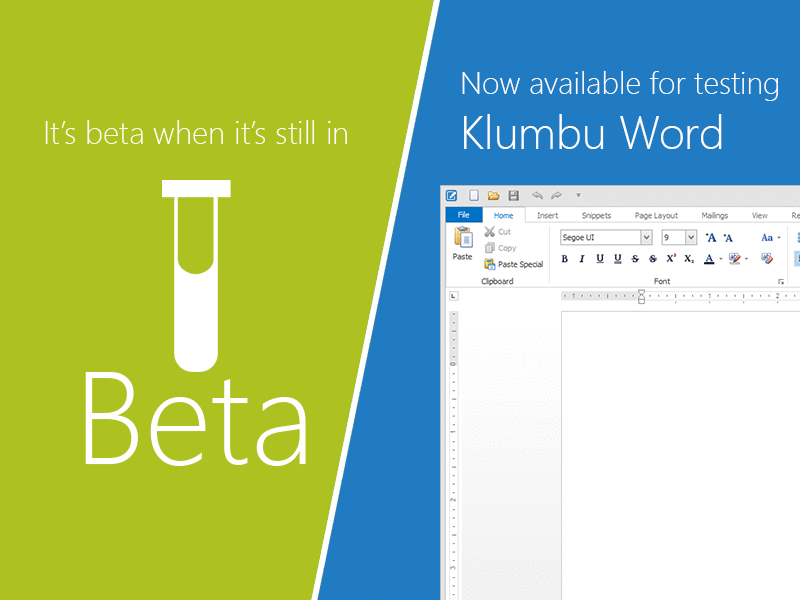Click the indent marker on horizontal ruler
Viewport: 800px width, 600px height.
pyautogui.click(x=641, y=296)
